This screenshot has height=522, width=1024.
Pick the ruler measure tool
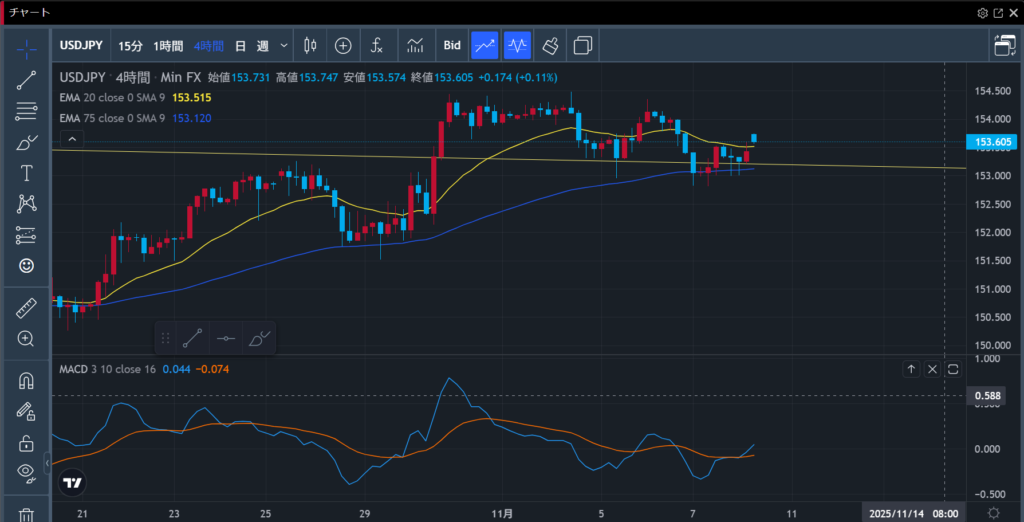[27, 308]
